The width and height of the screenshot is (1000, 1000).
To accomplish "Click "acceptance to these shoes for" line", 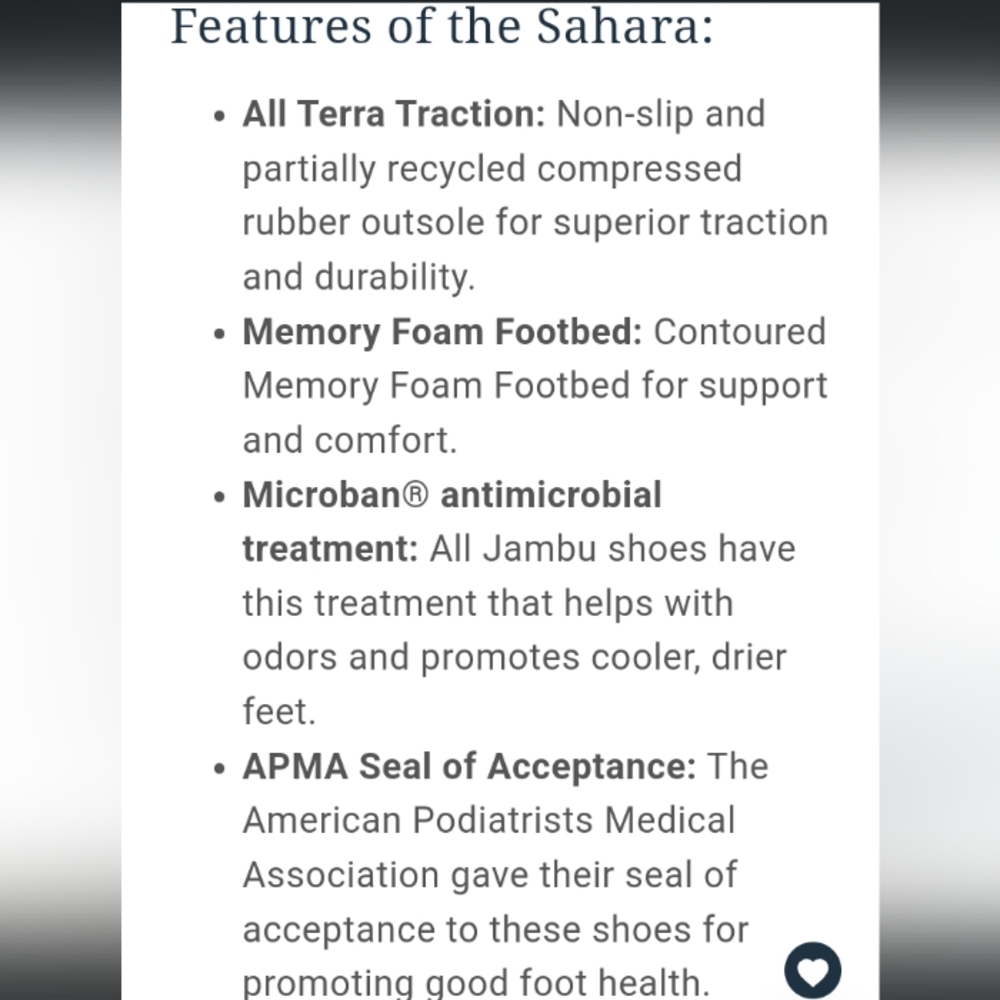I will (x=496, y=930).
